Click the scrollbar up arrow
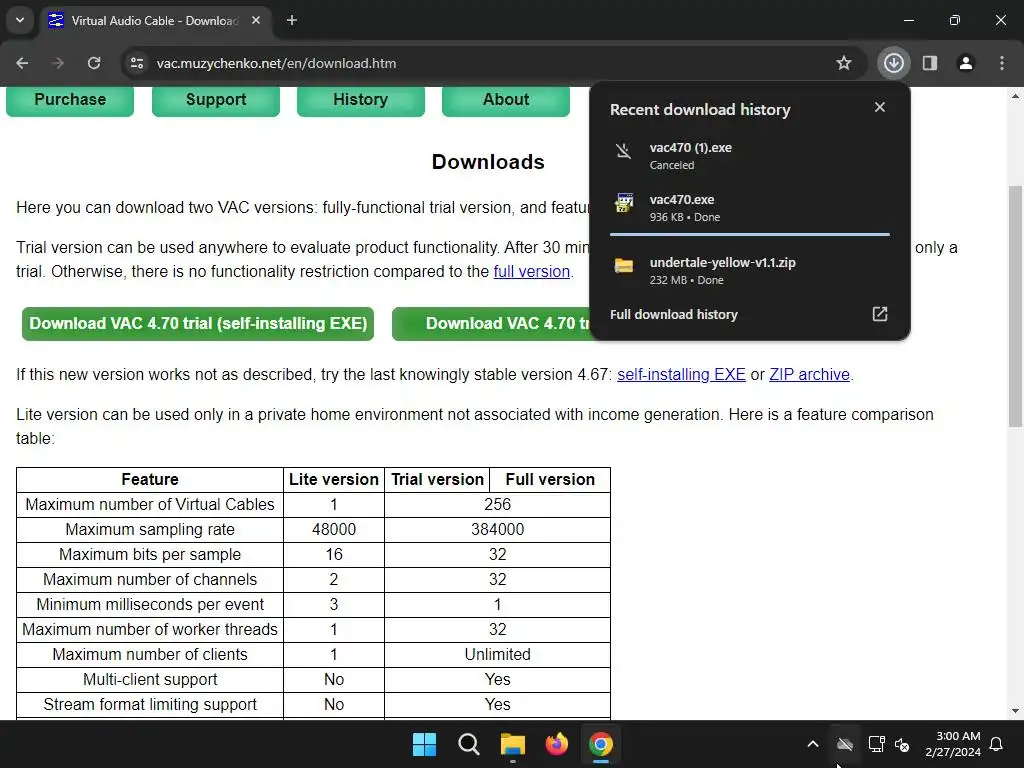 pos(1015,95)
